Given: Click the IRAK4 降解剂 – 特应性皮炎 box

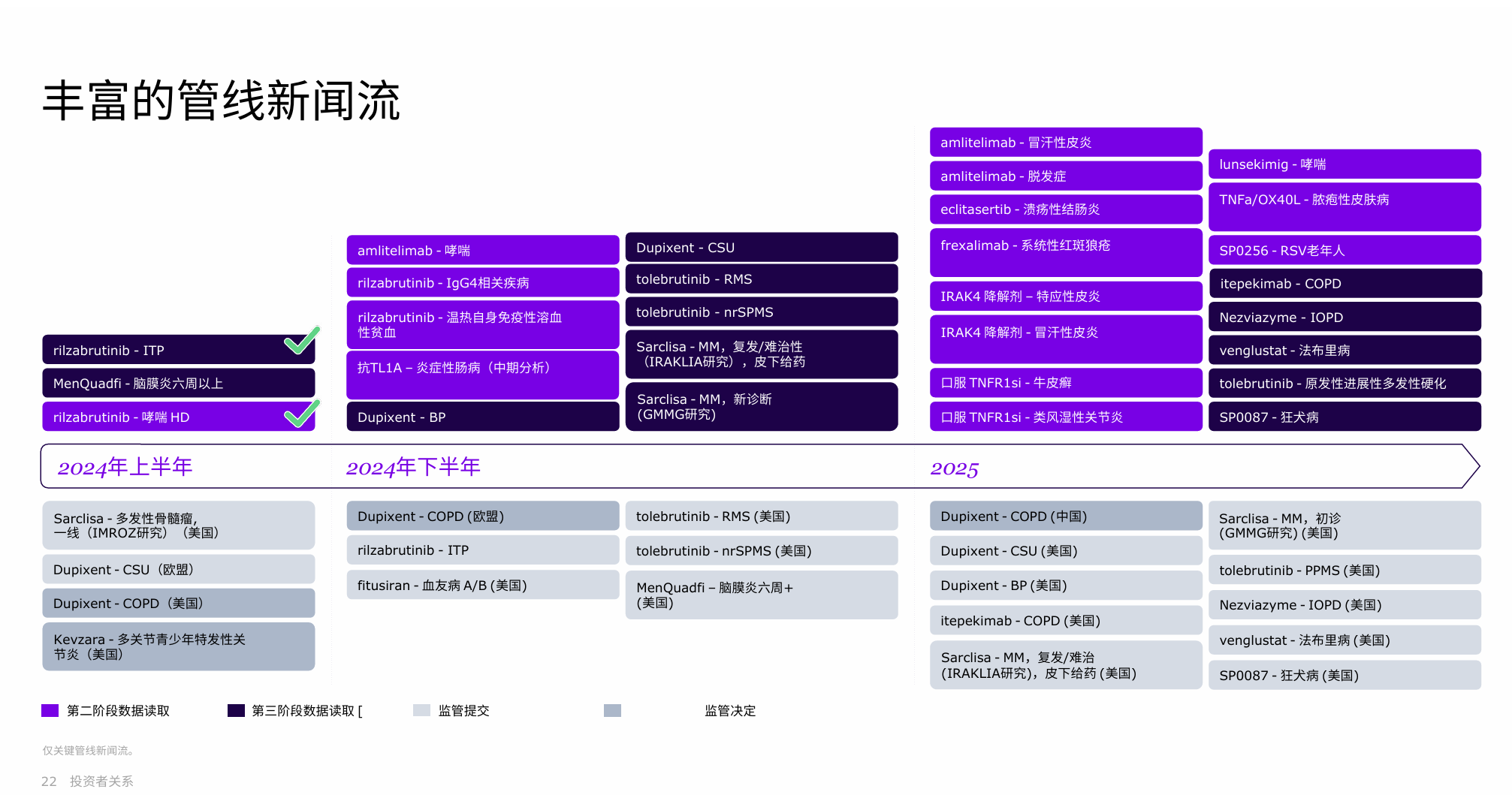Looking at the screenshot, I should [1066, 296].
